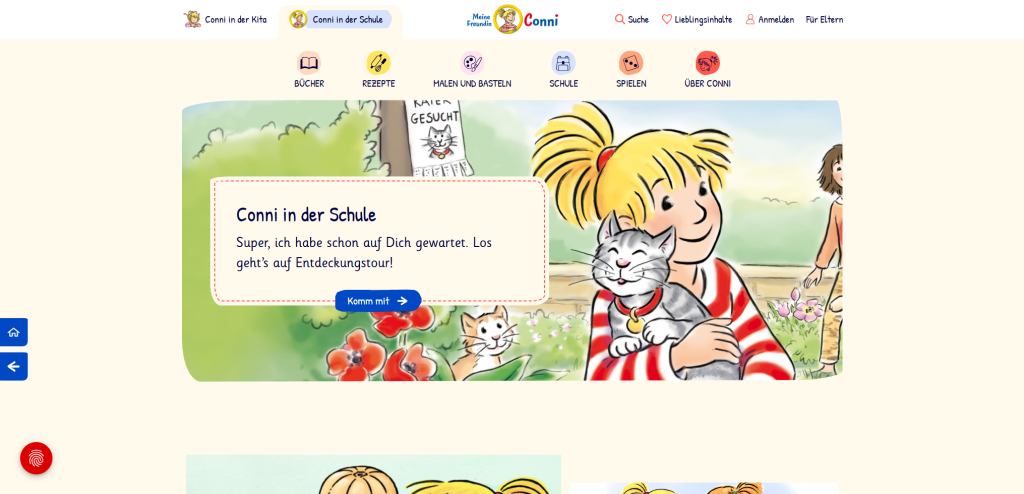Open the Über Conni icon
Screen dimensions: 1024x494
tap(707, 63)
